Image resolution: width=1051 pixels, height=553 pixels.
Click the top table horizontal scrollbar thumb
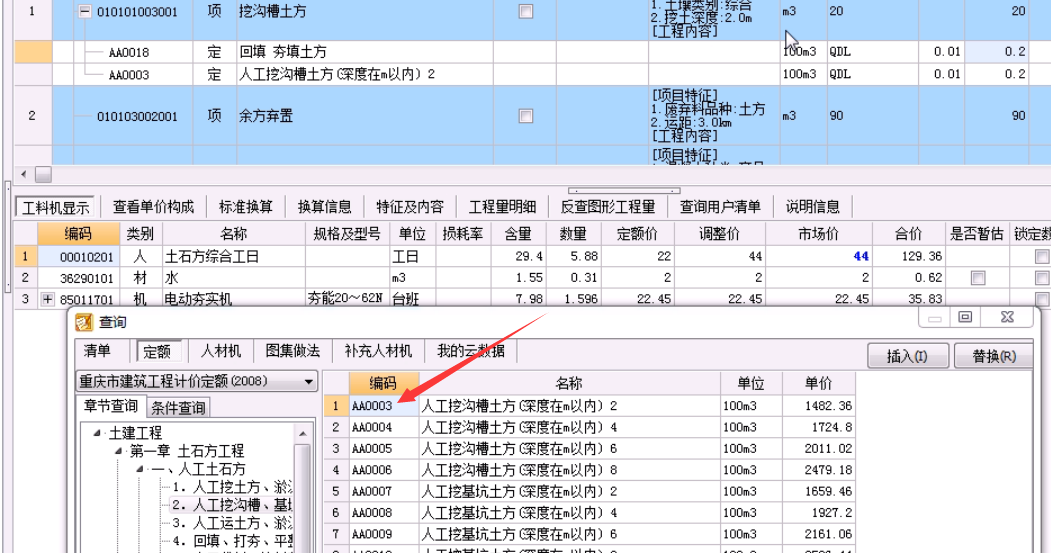tap(43, 174)
